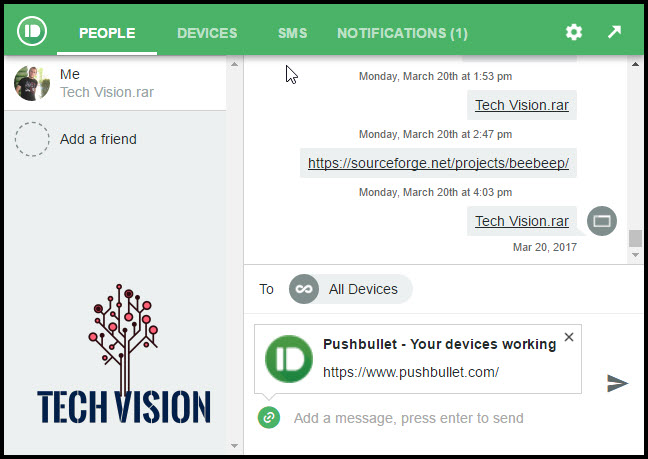Send the push with arrow icon
Screen dimensions: 648x459
pyautogui.click(x=617, y=383)
